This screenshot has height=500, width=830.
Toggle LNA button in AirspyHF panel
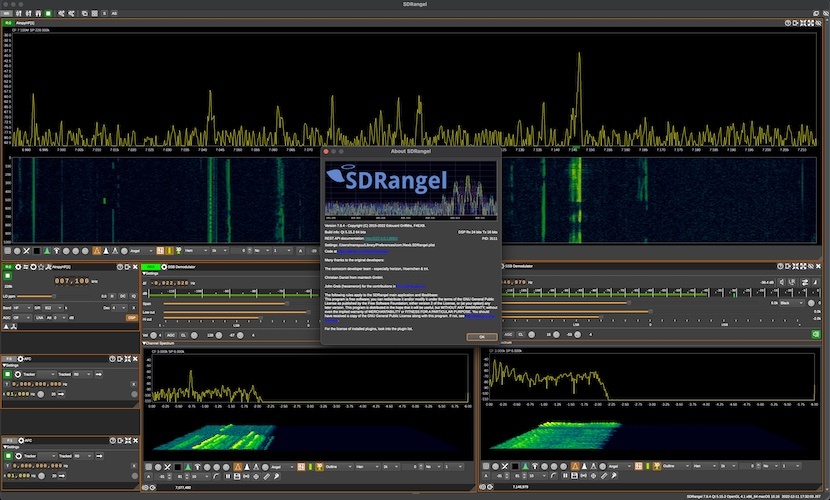point(40,317)
